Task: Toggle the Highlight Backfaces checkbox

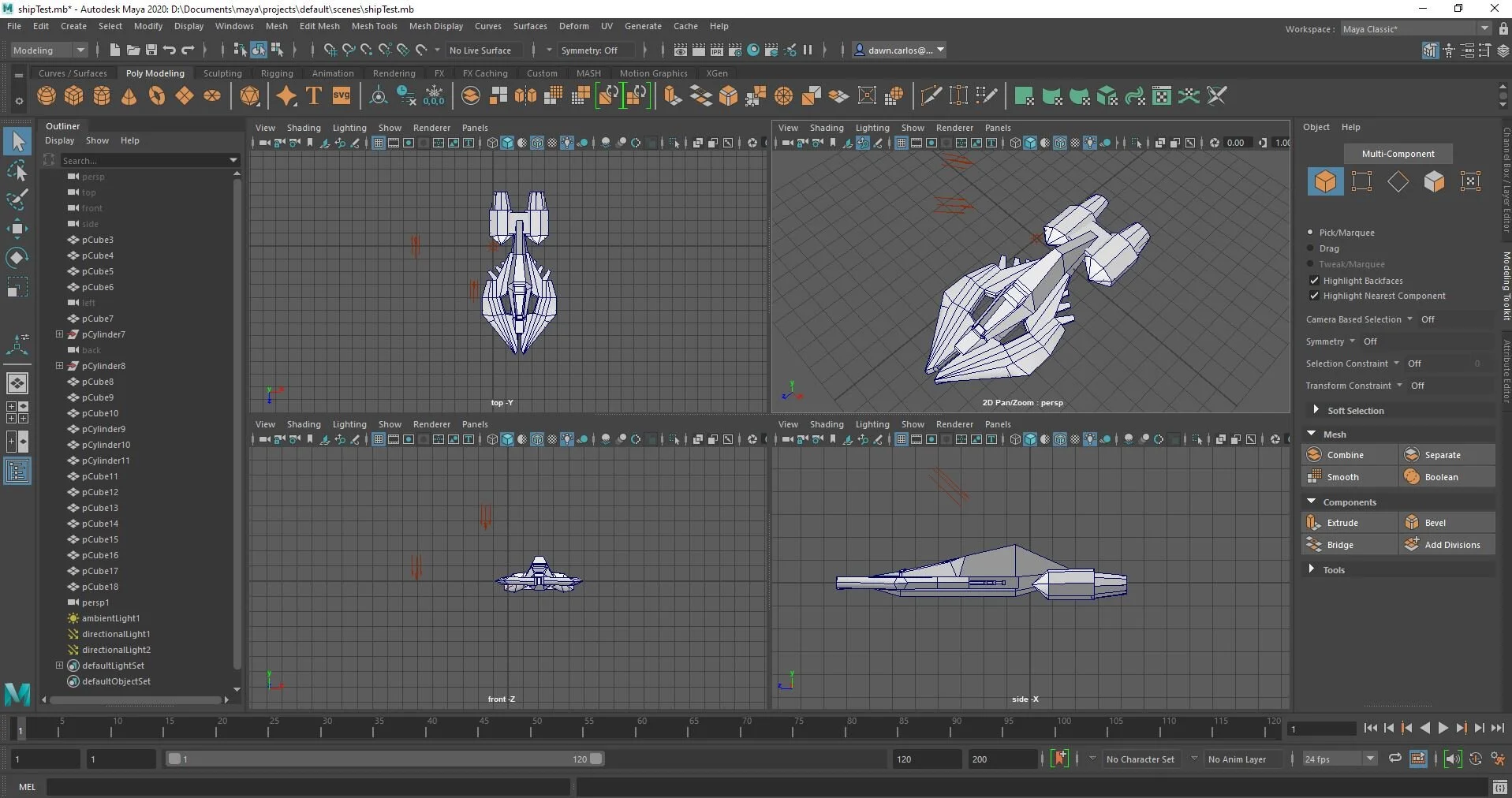Action: 1314,281
